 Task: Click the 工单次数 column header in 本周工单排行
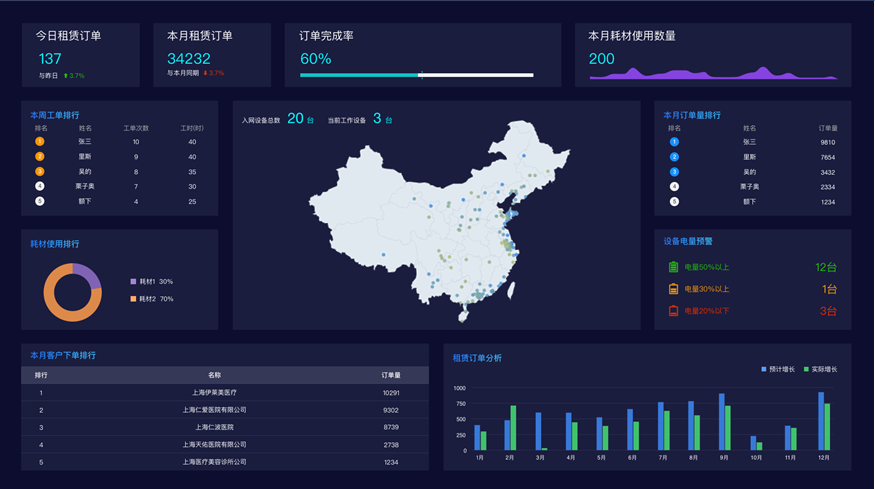[x=136, y=128]
